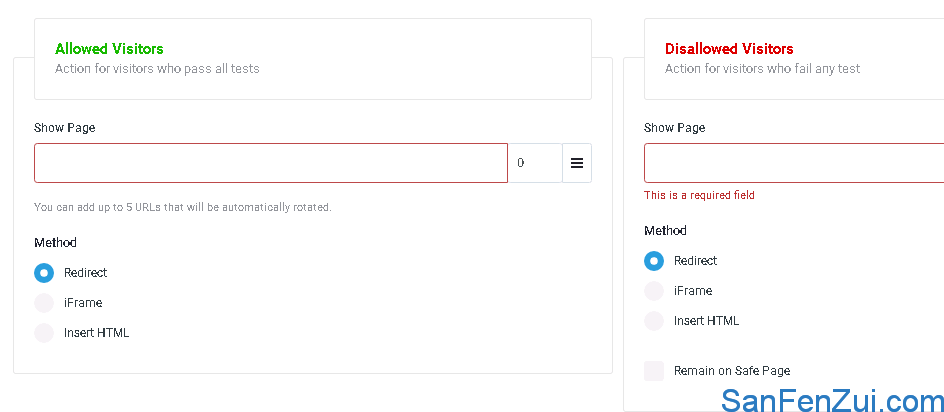Choose iFrame method for Allowed Visitors
Screen dimensions: 944x412
tap(44, 303)
